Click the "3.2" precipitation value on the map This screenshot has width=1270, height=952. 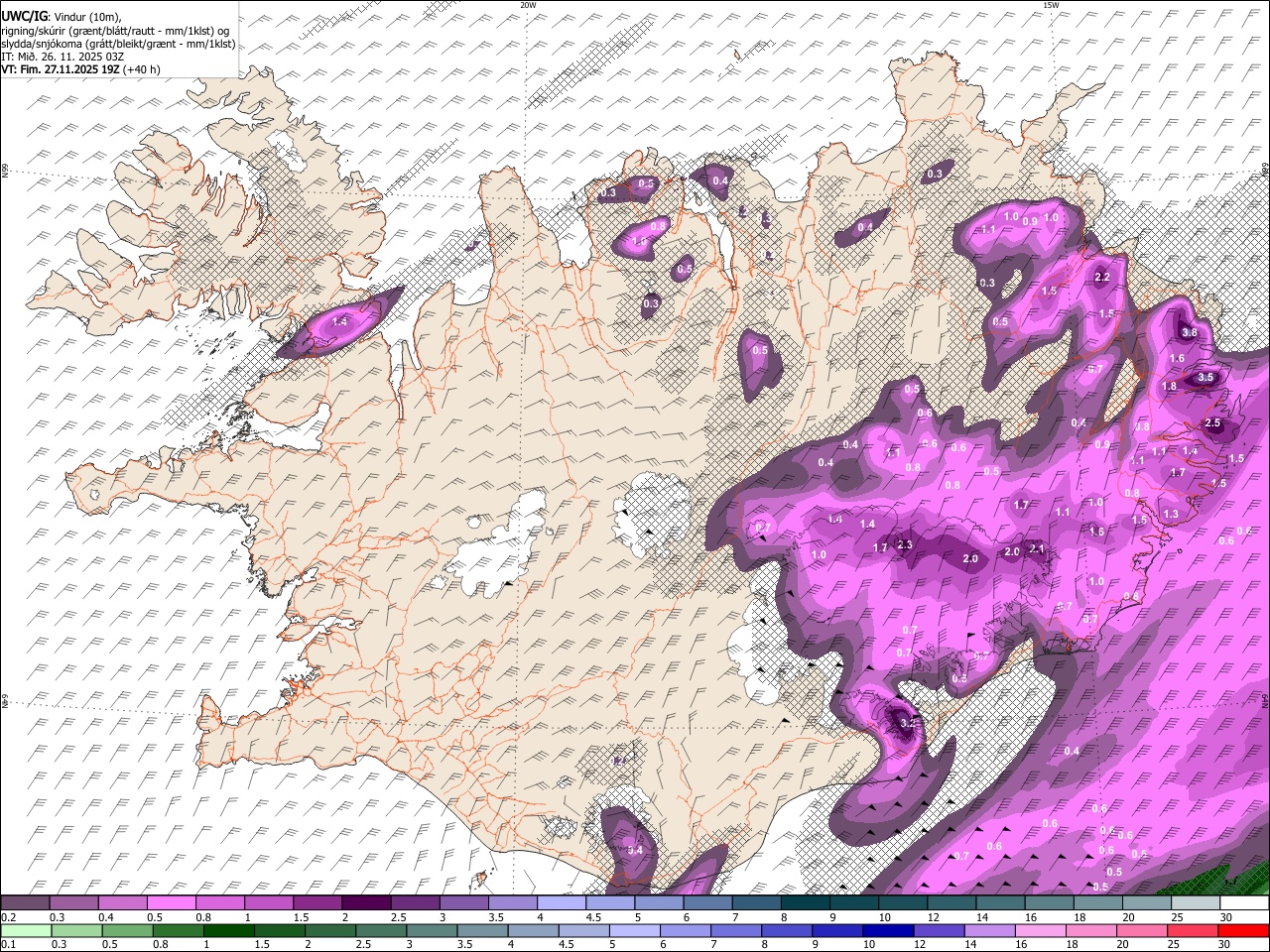pyautogui.click(x=907, y=723)
